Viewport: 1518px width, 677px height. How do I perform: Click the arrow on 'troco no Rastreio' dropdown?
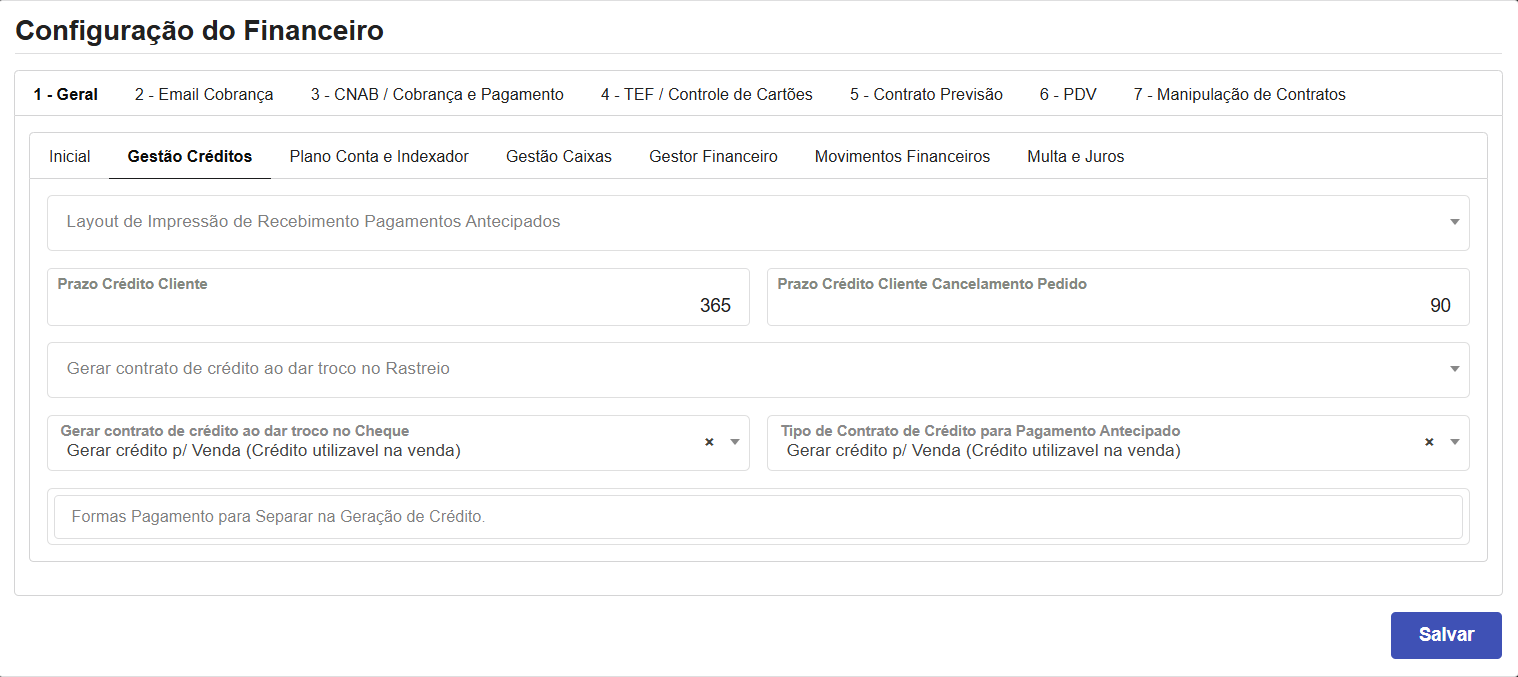[x=1455, y=369]
